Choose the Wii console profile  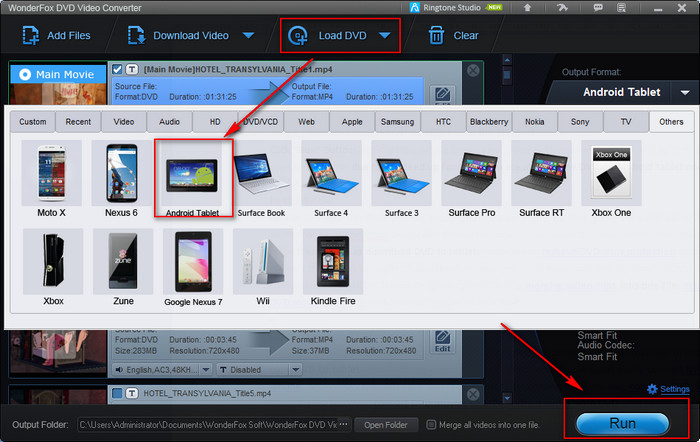tap(263, 267)
